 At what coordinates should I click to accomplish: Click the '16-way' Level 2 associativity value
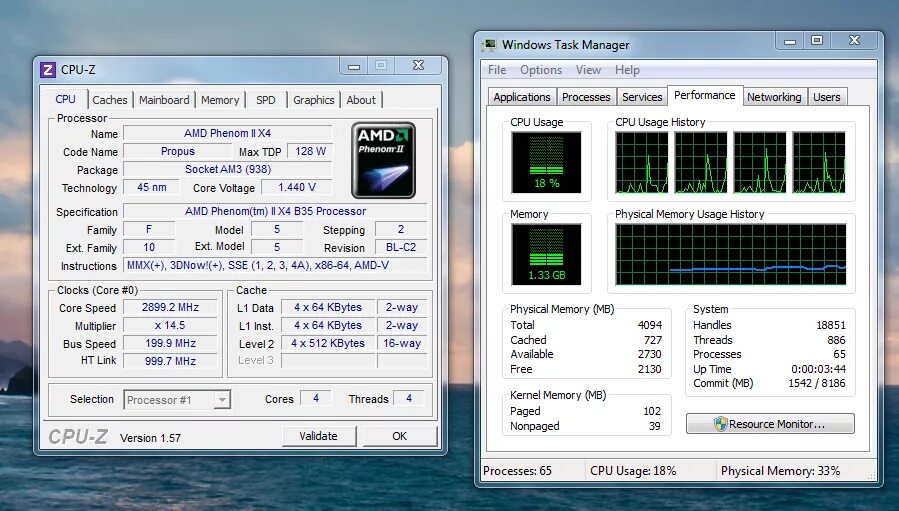click(402, 343)
